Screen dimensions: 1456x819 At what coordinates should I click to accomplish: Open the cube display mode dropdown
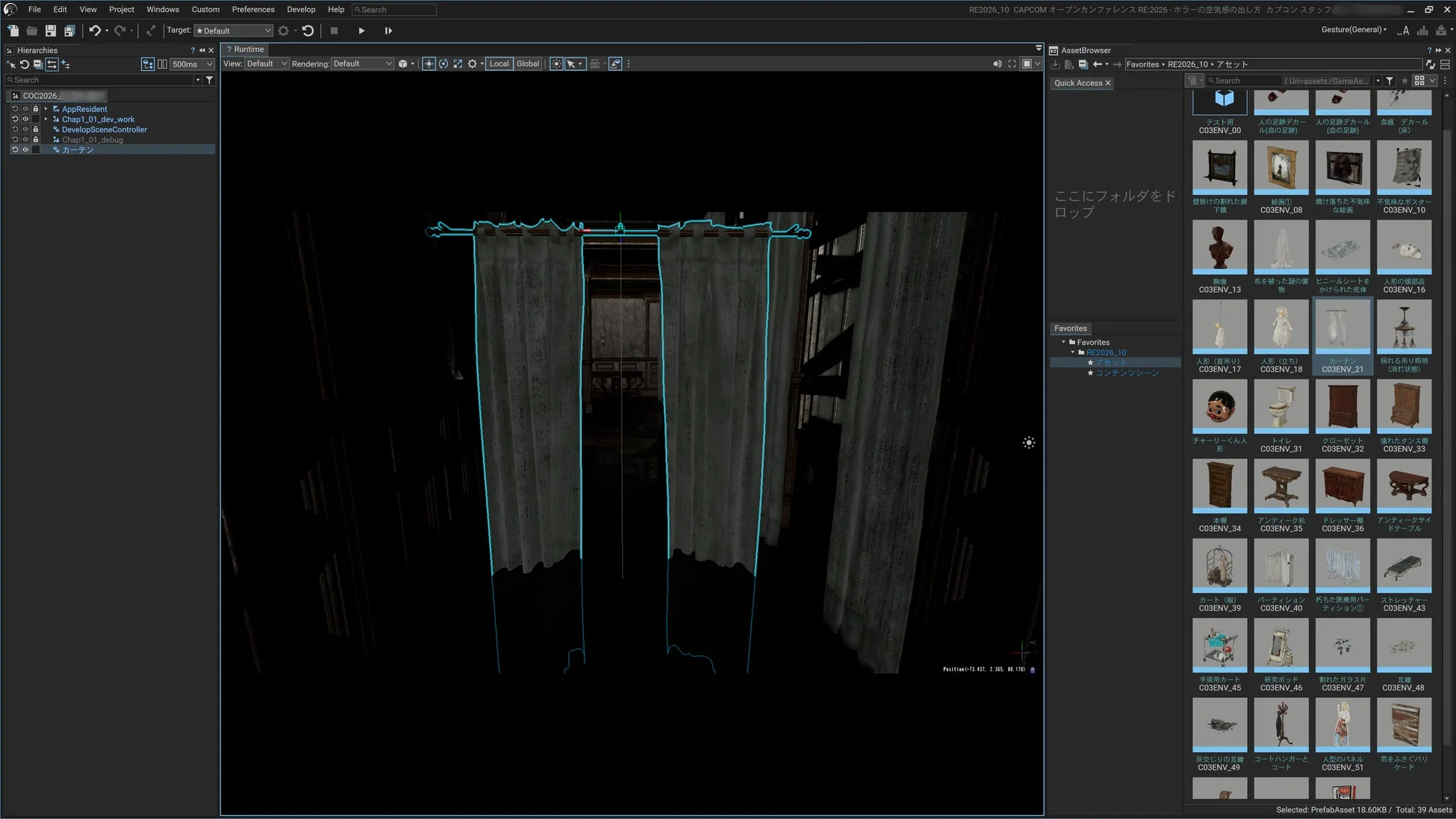point(406,64)
